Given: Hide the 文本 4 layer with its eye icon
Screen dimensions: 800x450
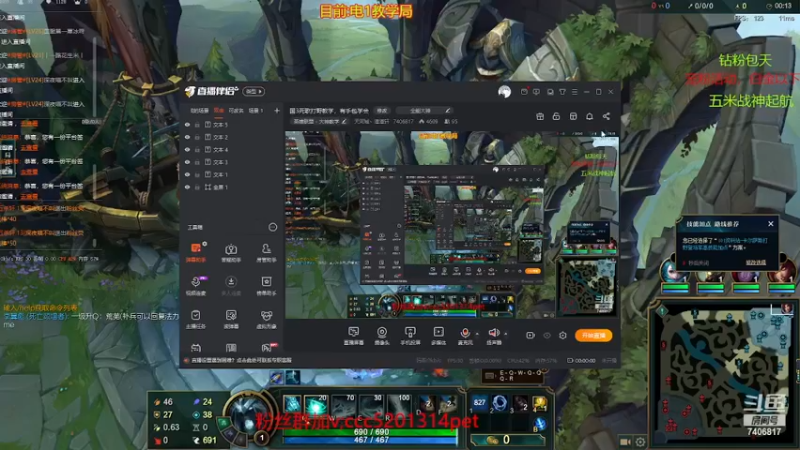Looking at the screenshot, I should coord(187,149).
